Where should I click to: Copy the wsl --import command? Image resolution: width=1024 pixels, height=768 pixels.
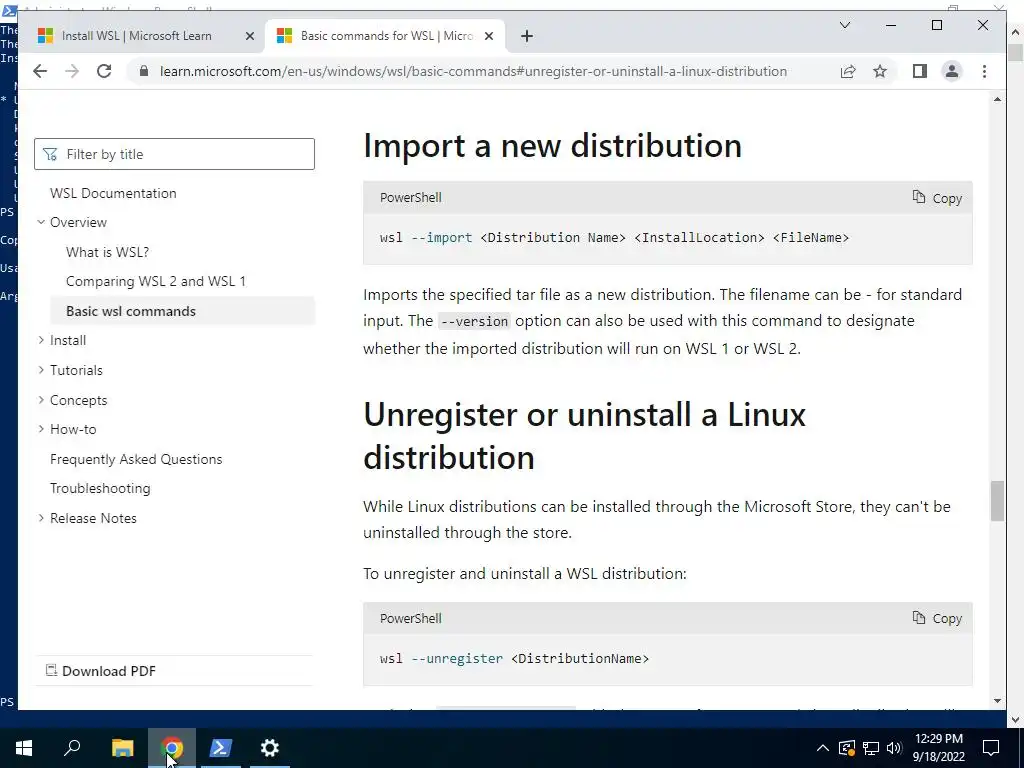937,198
